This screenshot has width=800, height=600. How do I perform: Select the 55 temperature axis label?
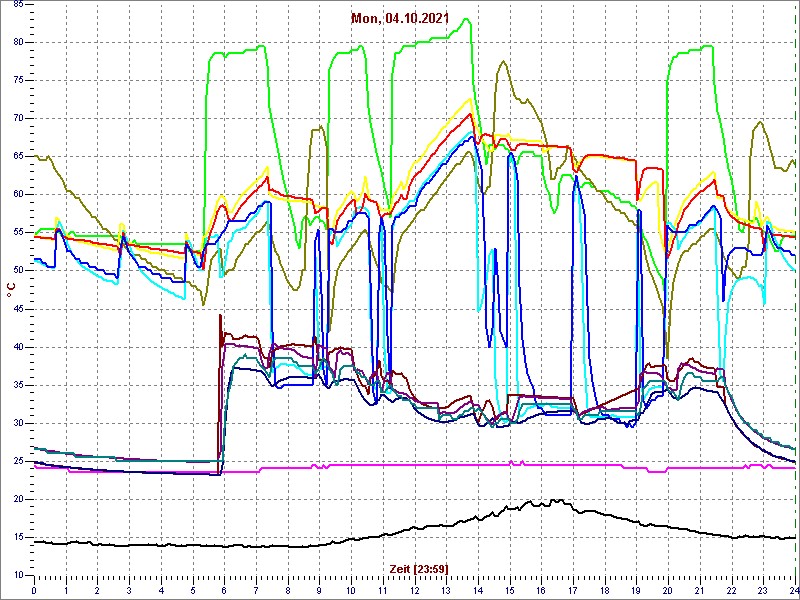click(x=17, y=233)
